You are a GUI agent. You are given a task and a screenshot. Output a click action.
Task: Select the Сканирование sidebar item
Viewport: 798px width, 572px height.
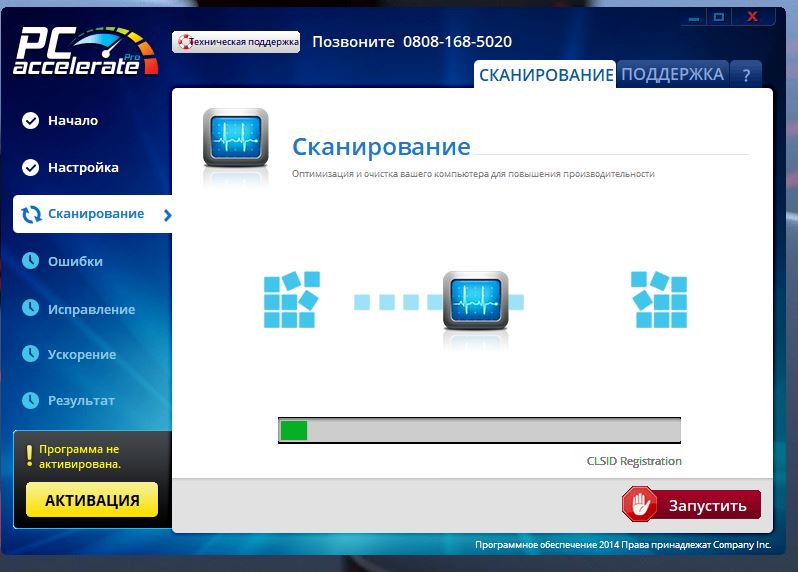(x=93, y=214)
